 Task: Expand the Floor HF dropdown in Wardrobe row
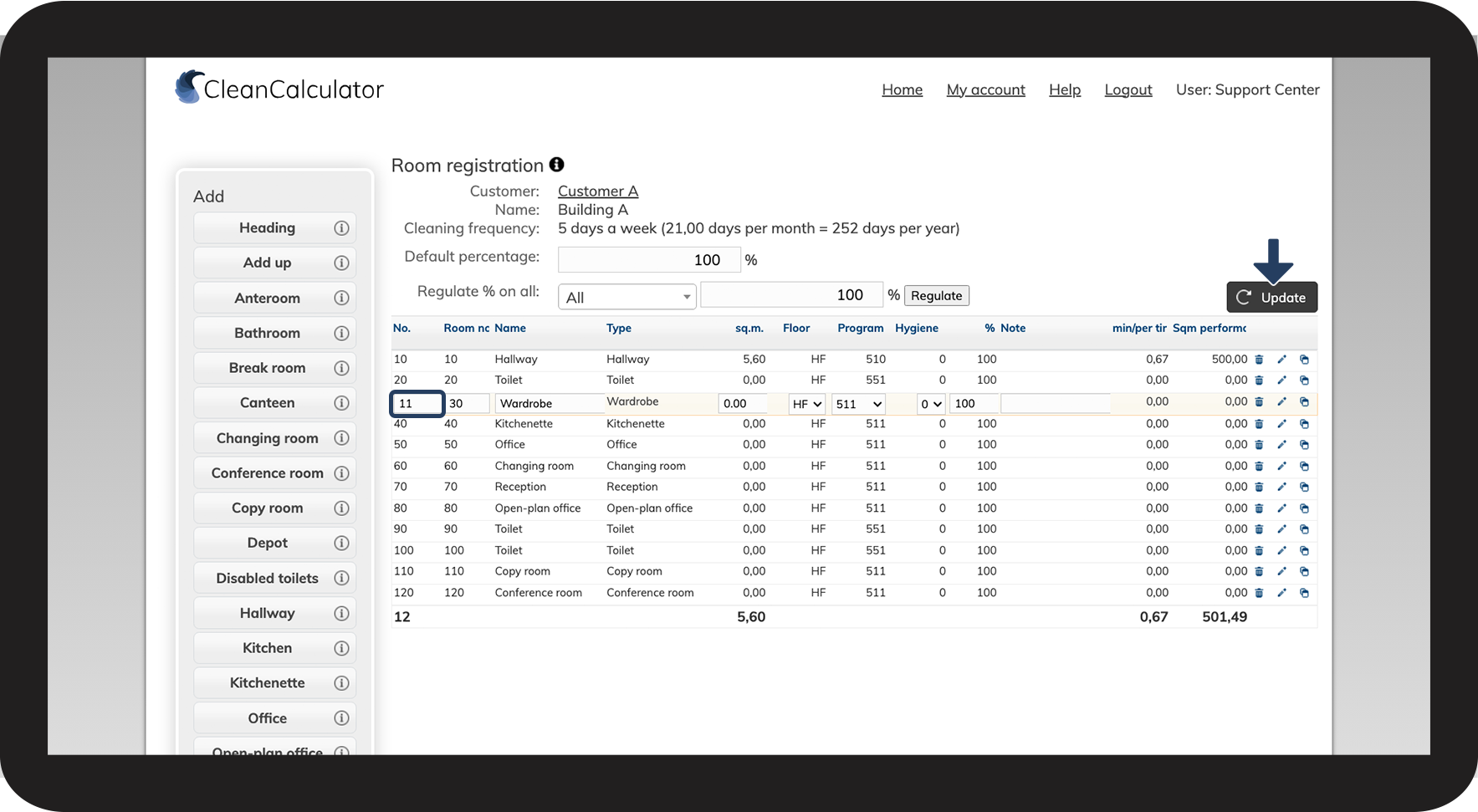[807, 404]
